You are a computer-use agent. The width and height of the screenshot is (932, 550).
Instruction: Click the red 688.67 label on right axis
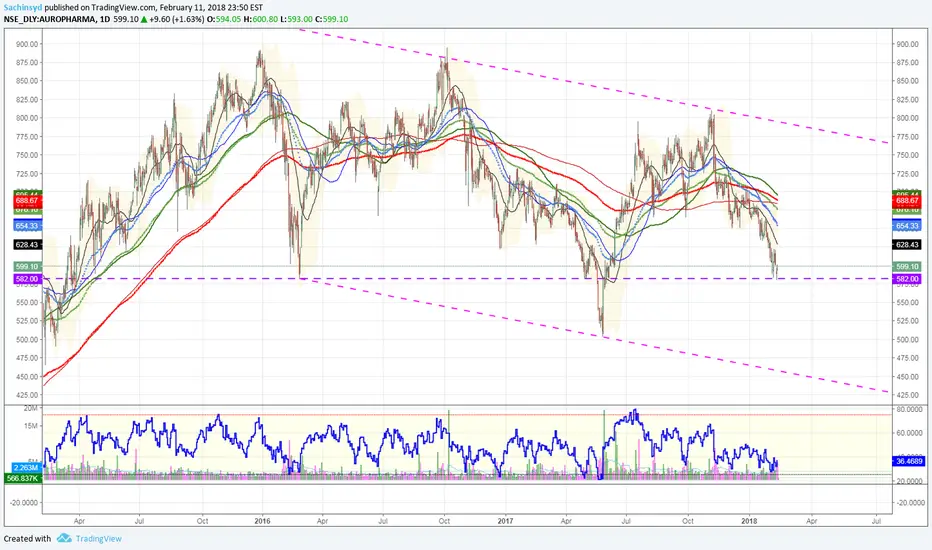coord(907,201)
